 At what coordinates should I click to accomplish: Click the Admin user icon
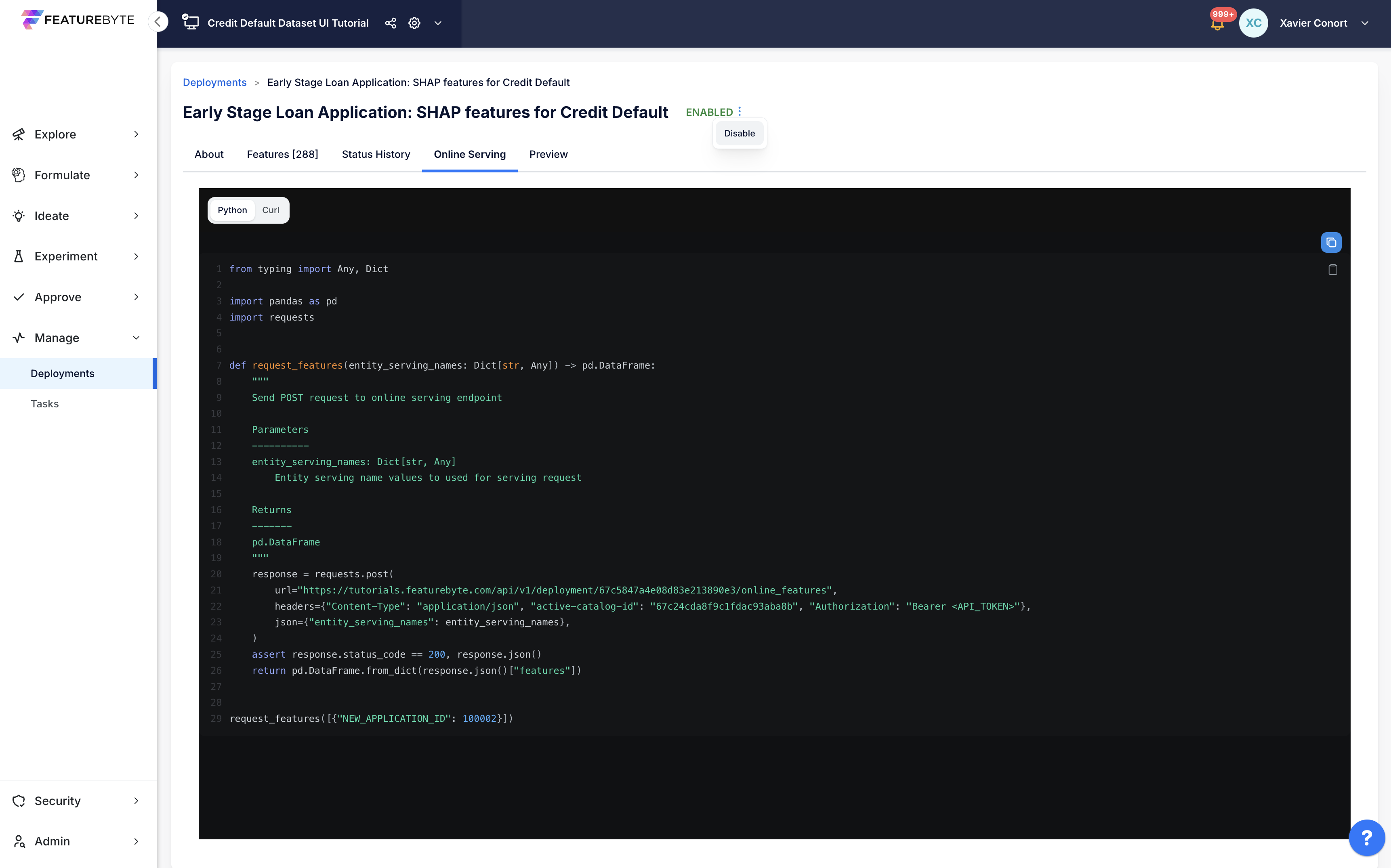coord(19,841)
